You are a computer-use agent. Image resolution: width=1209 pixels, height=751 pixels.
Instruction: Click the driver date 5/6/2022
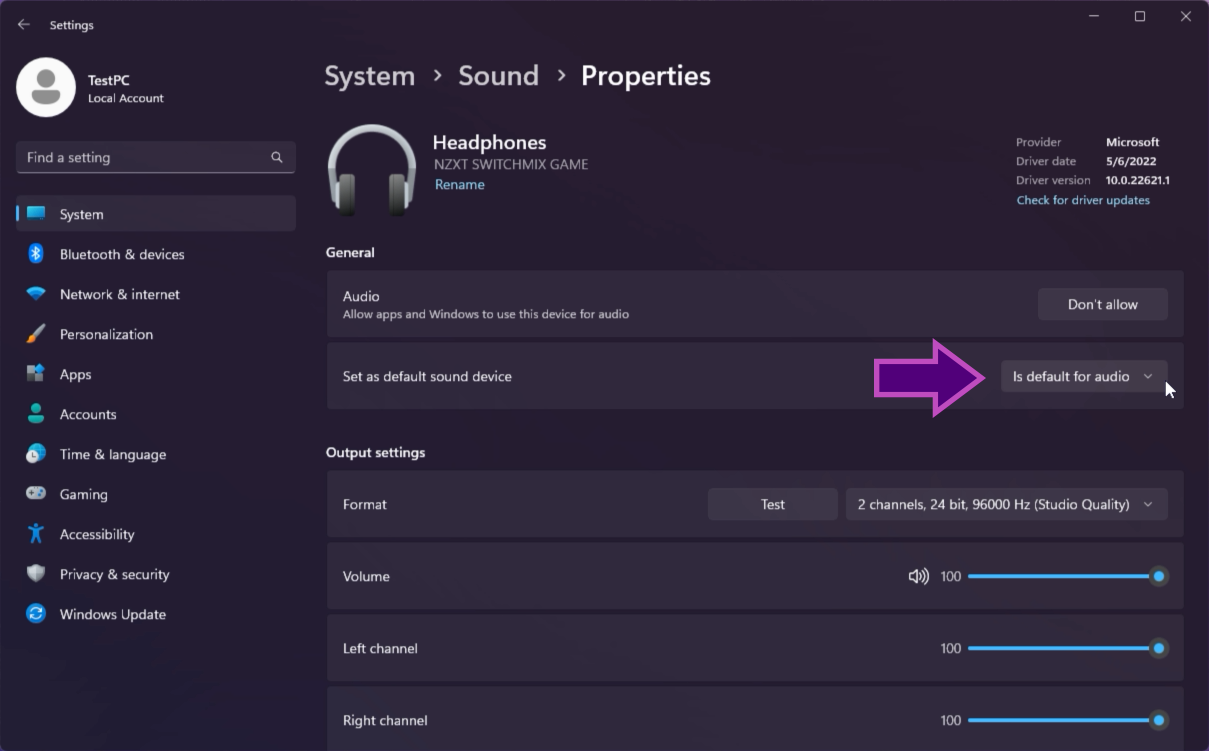click(1131, 161)
